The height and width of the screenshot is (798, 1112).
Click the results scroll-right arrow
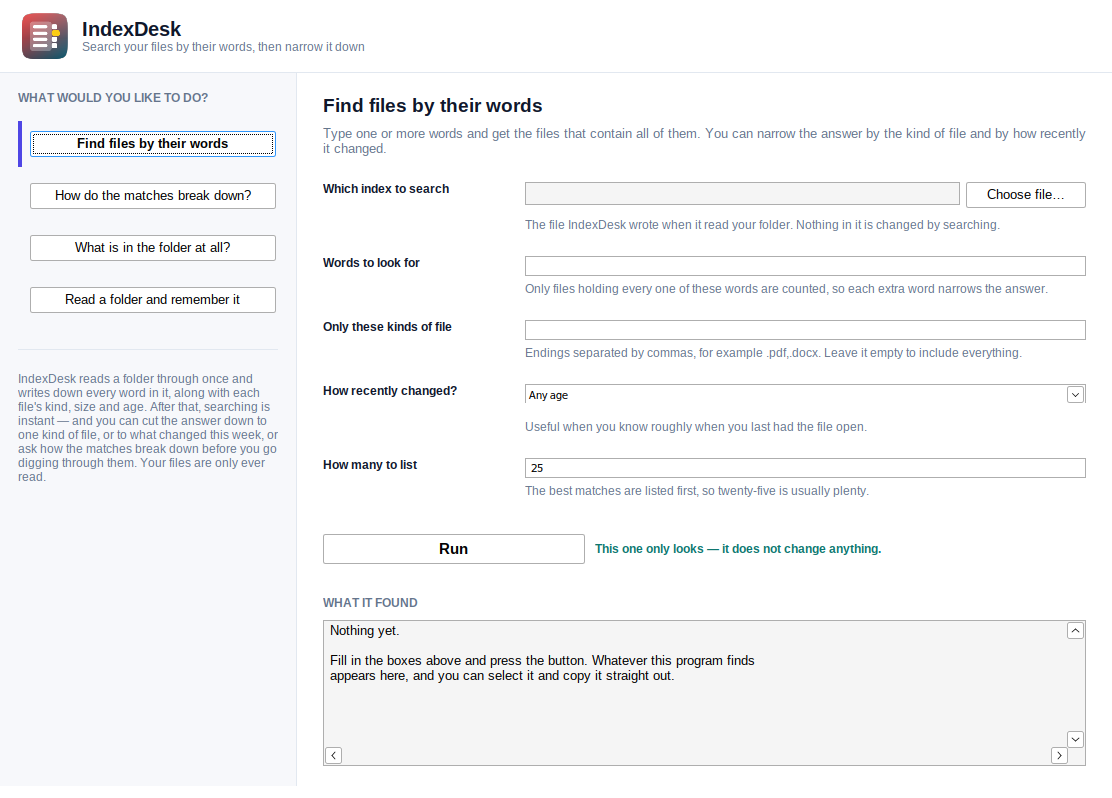click(x=1059, y=755)
